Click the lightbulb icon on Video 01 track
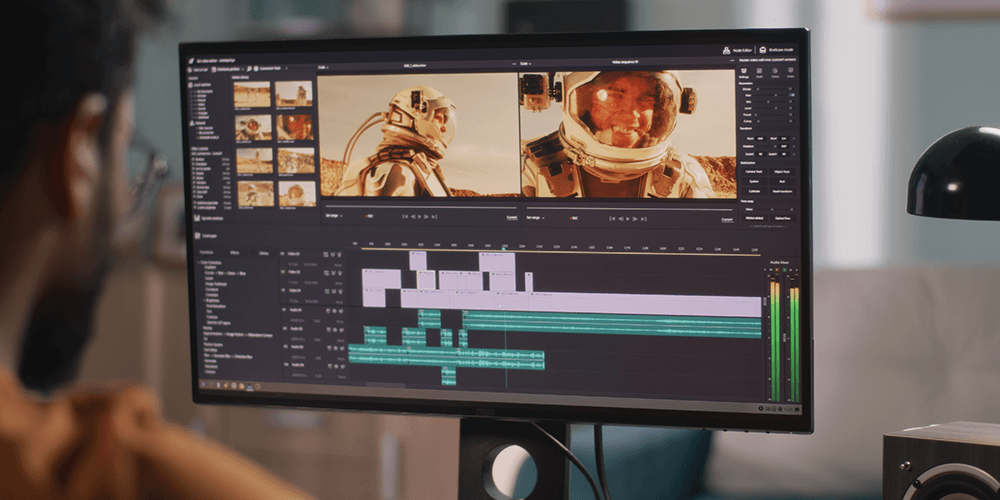This screenshot has width=1000, height=500. coord(341,291)
